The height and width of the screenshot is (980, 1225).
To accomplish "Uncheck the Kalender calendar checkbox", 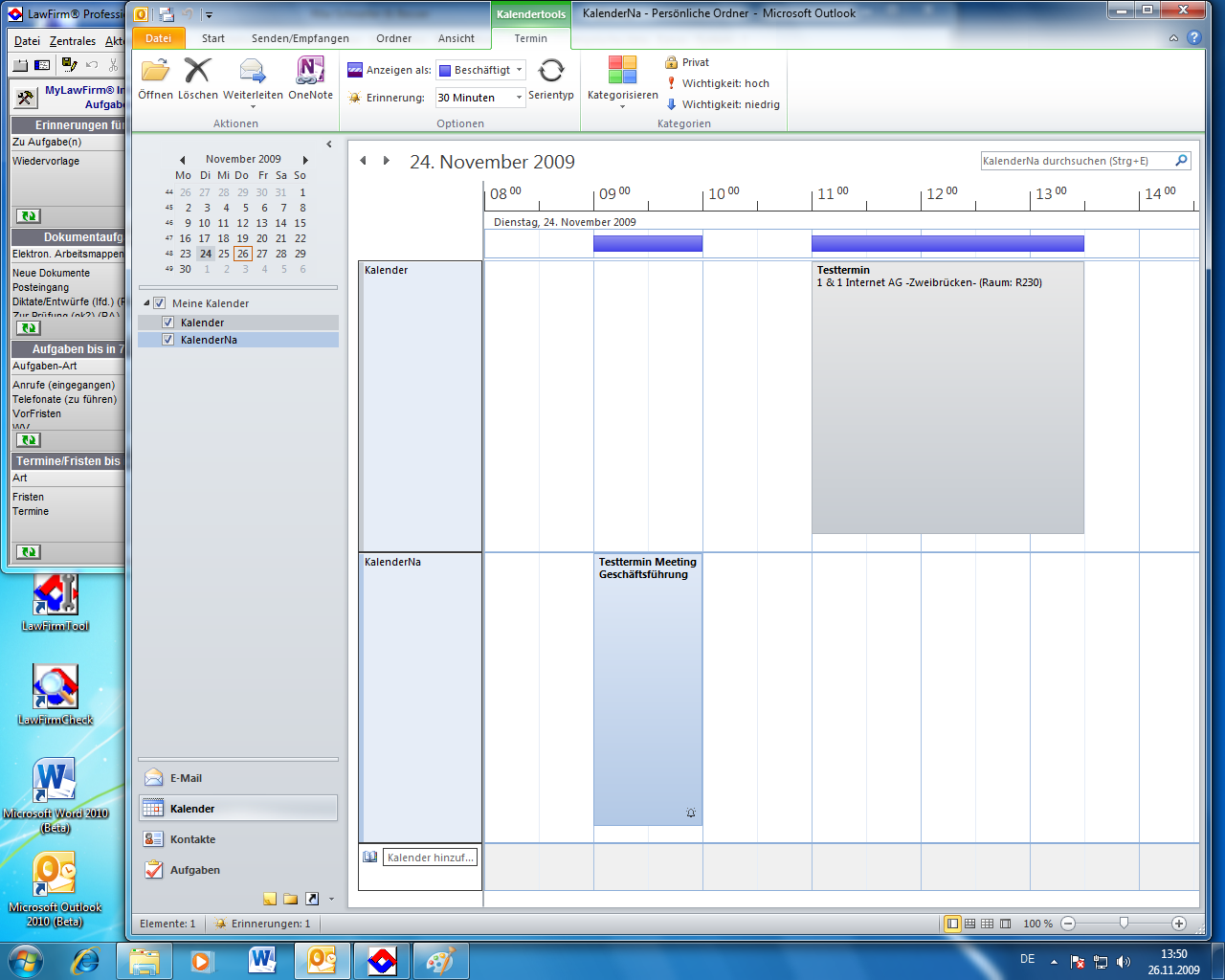I will point(168,323).
